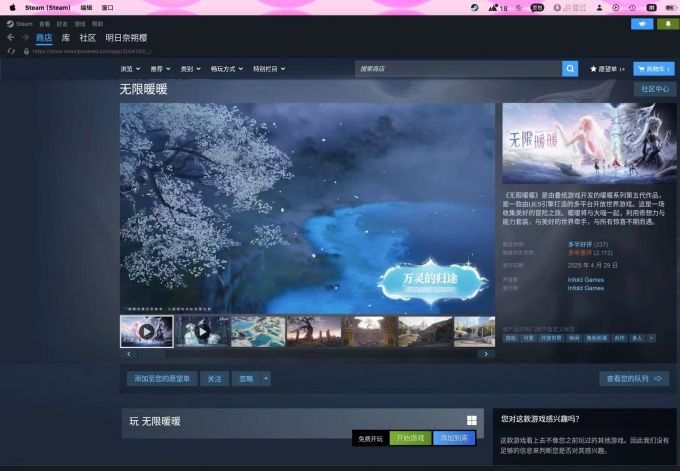Expand the 畅玩方式 dropdown
Image resolution: width=680 pixels, height=471 pixels.
[227, 69]
